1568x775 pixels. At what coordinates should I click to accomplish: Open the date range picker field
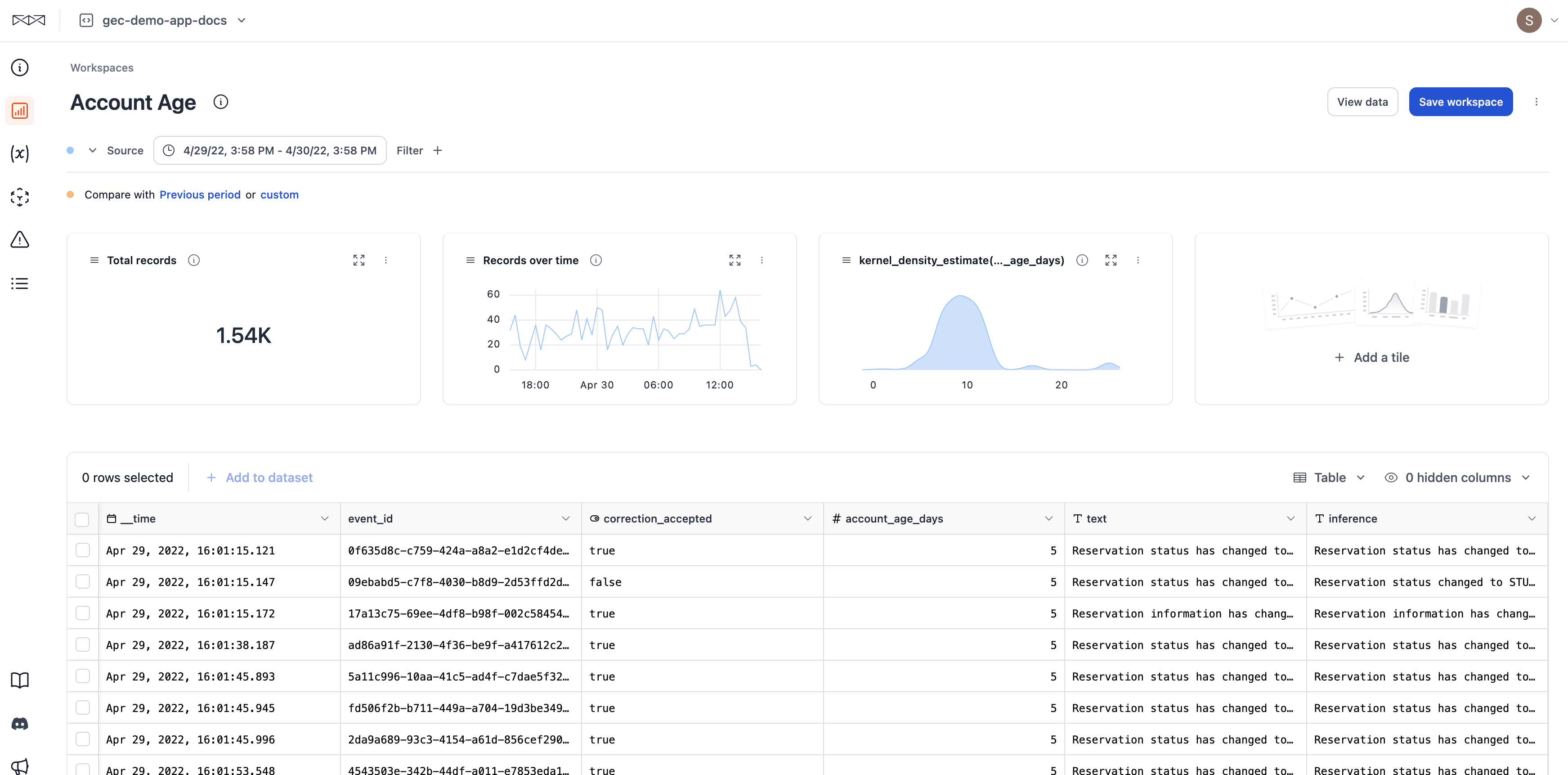click(x=269, y=150)
